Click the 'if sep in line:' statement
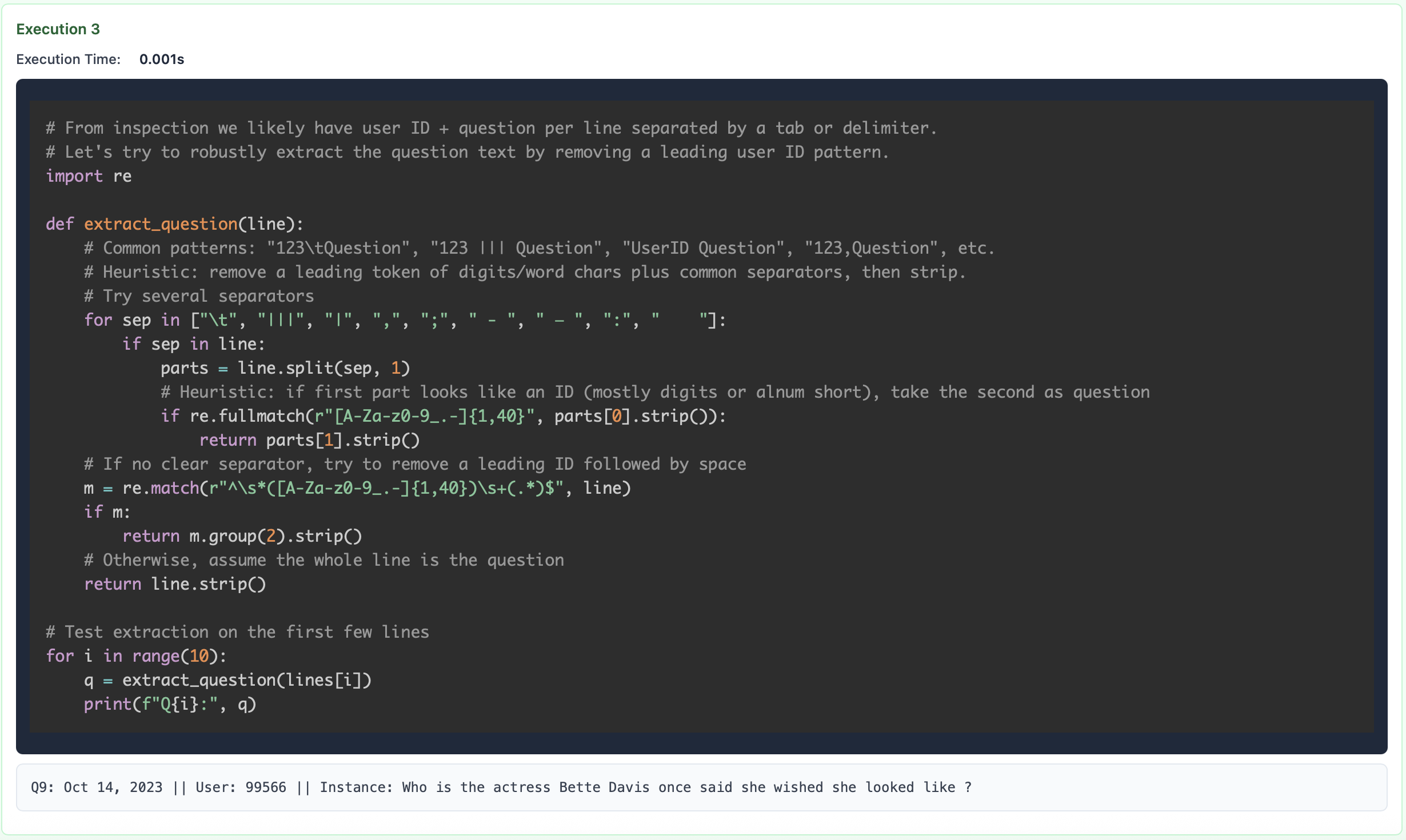Image resolution: width=1406 pixels, height=840 pixels. [193, 344]
